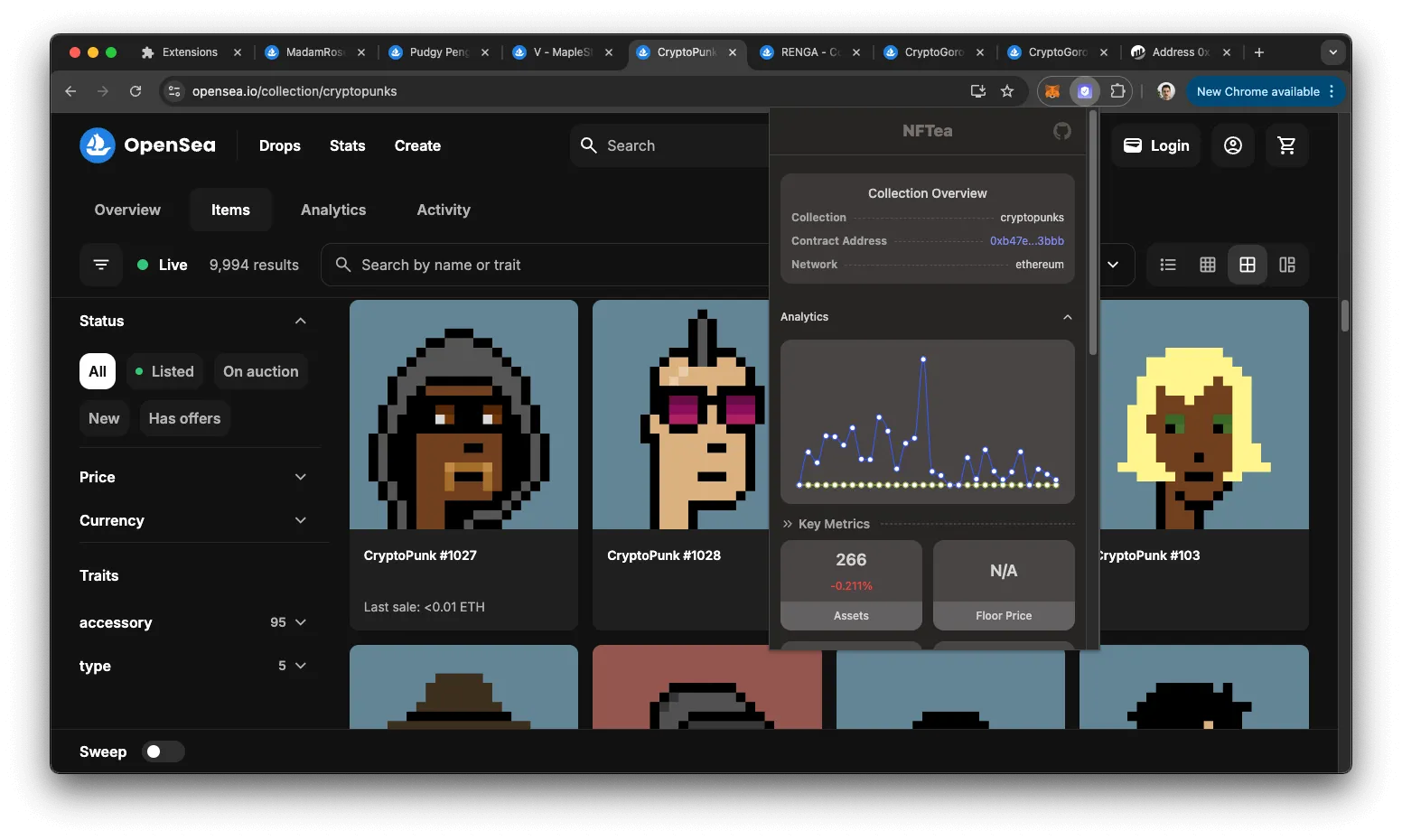1402x840 pixels.
Task: Click the MetaMask fox extension icon
Action: (1051, 91)
